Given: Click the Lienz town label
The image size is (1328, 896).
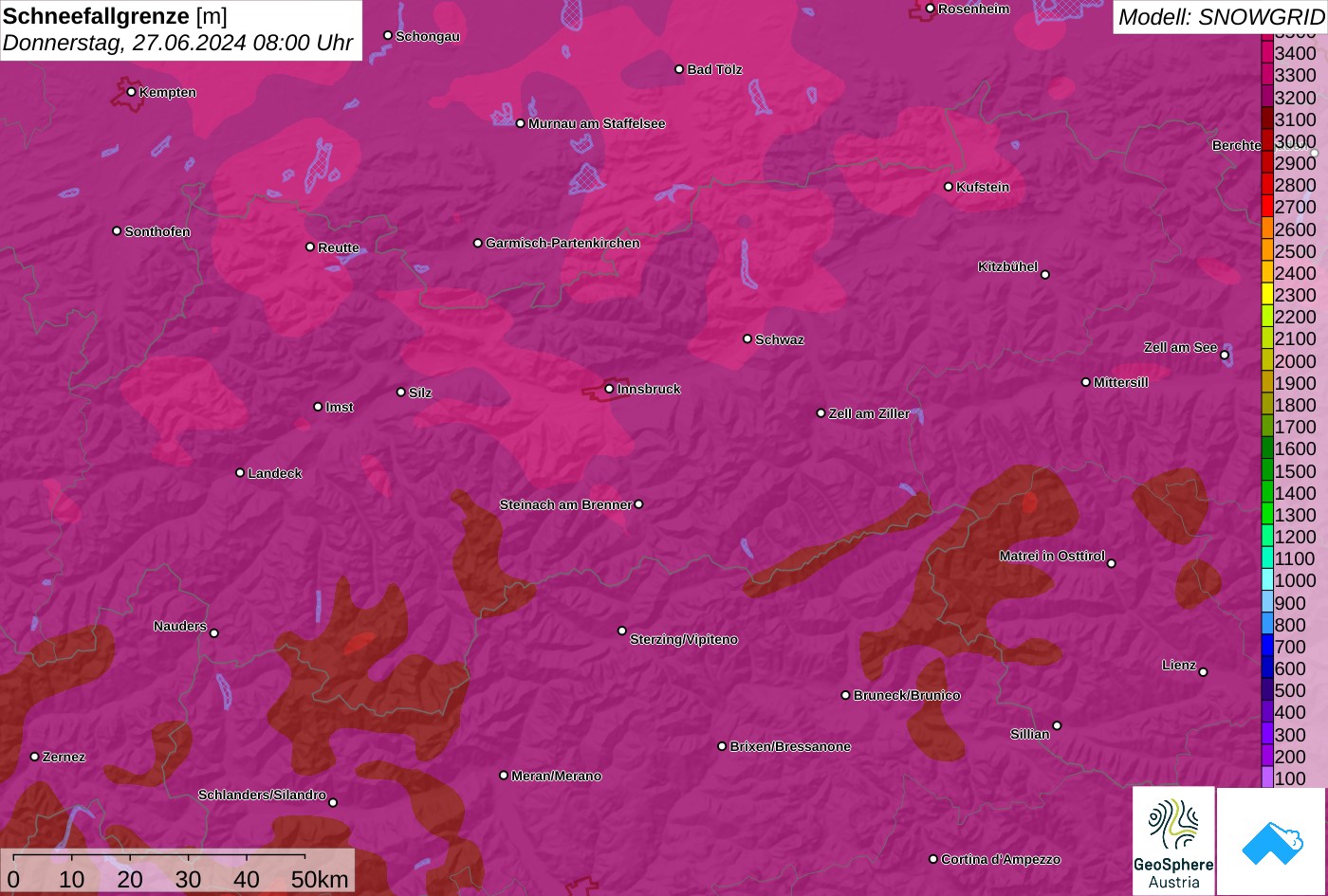Looking at the screenshot, I should (1179, 665).
